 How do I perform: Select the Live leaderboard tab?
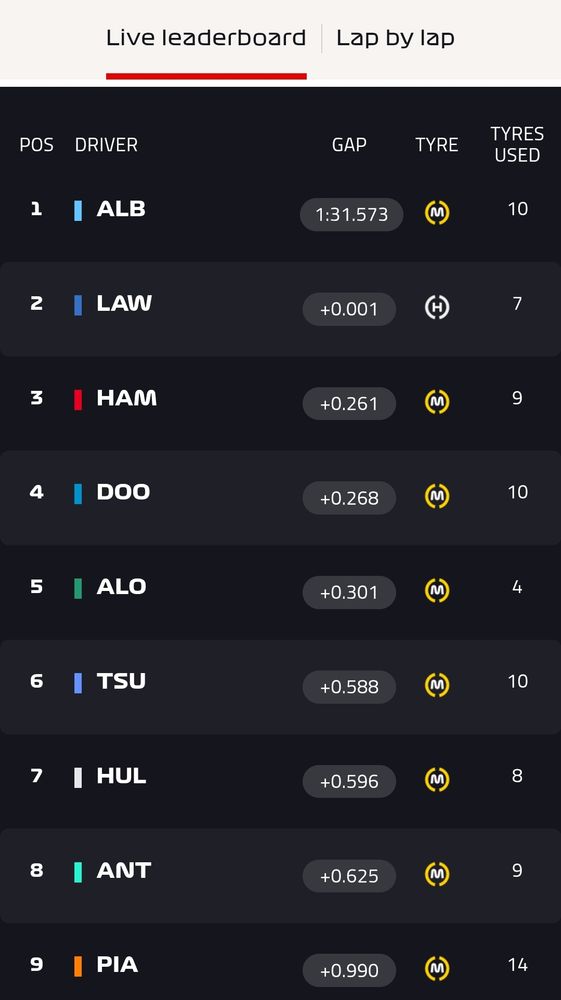pos(206,38)
